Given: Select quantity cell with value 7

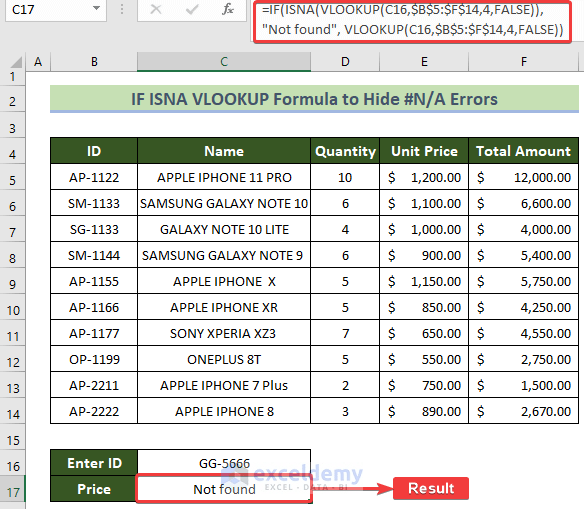Looking at the screenshot, I should pyautogui.click(x=345, y=333).
